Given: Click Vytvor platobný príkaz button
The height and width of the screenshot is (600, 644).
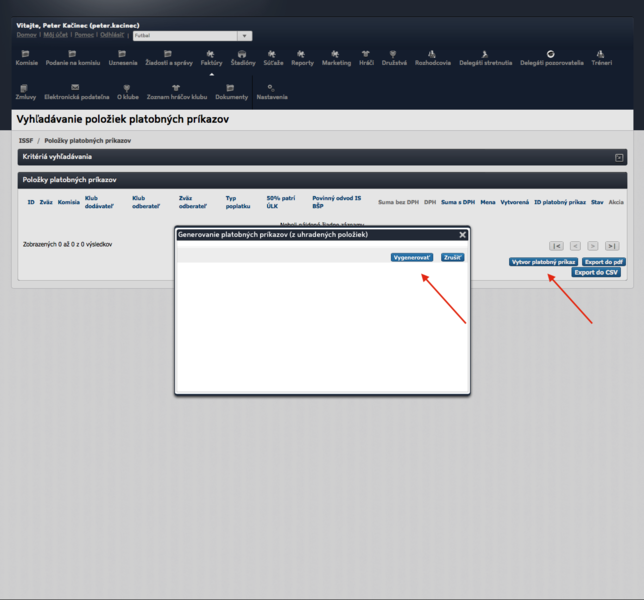Looking at the screenshot, I should 543,262.
